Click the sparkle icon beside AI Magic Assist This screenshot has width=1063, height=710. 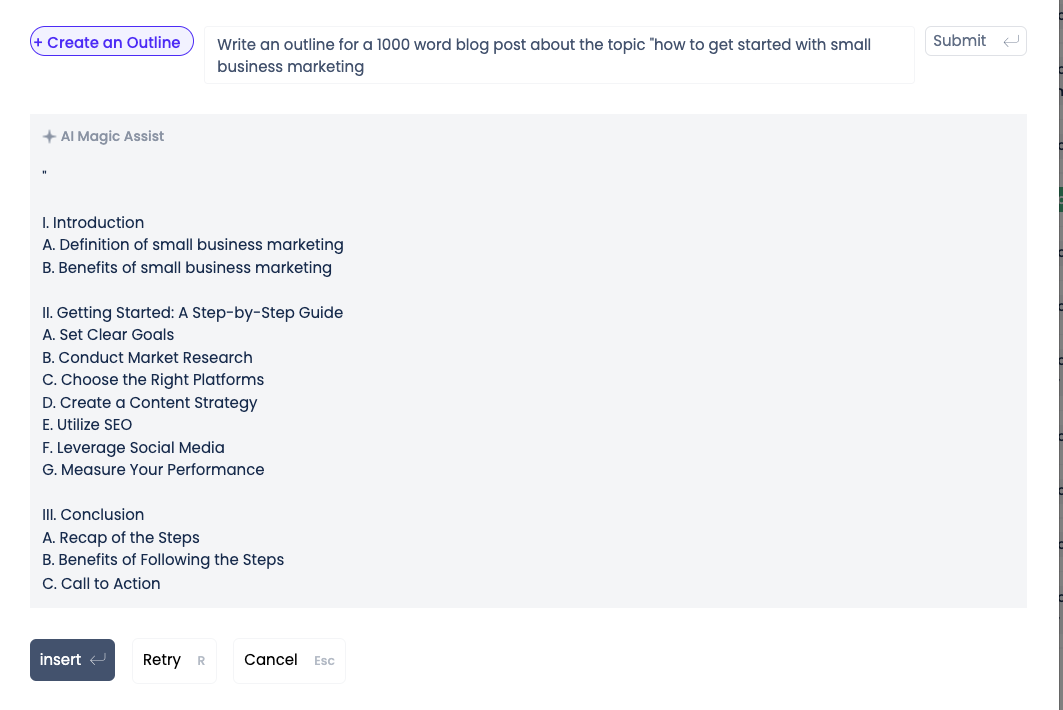click(x=49, y=136)
